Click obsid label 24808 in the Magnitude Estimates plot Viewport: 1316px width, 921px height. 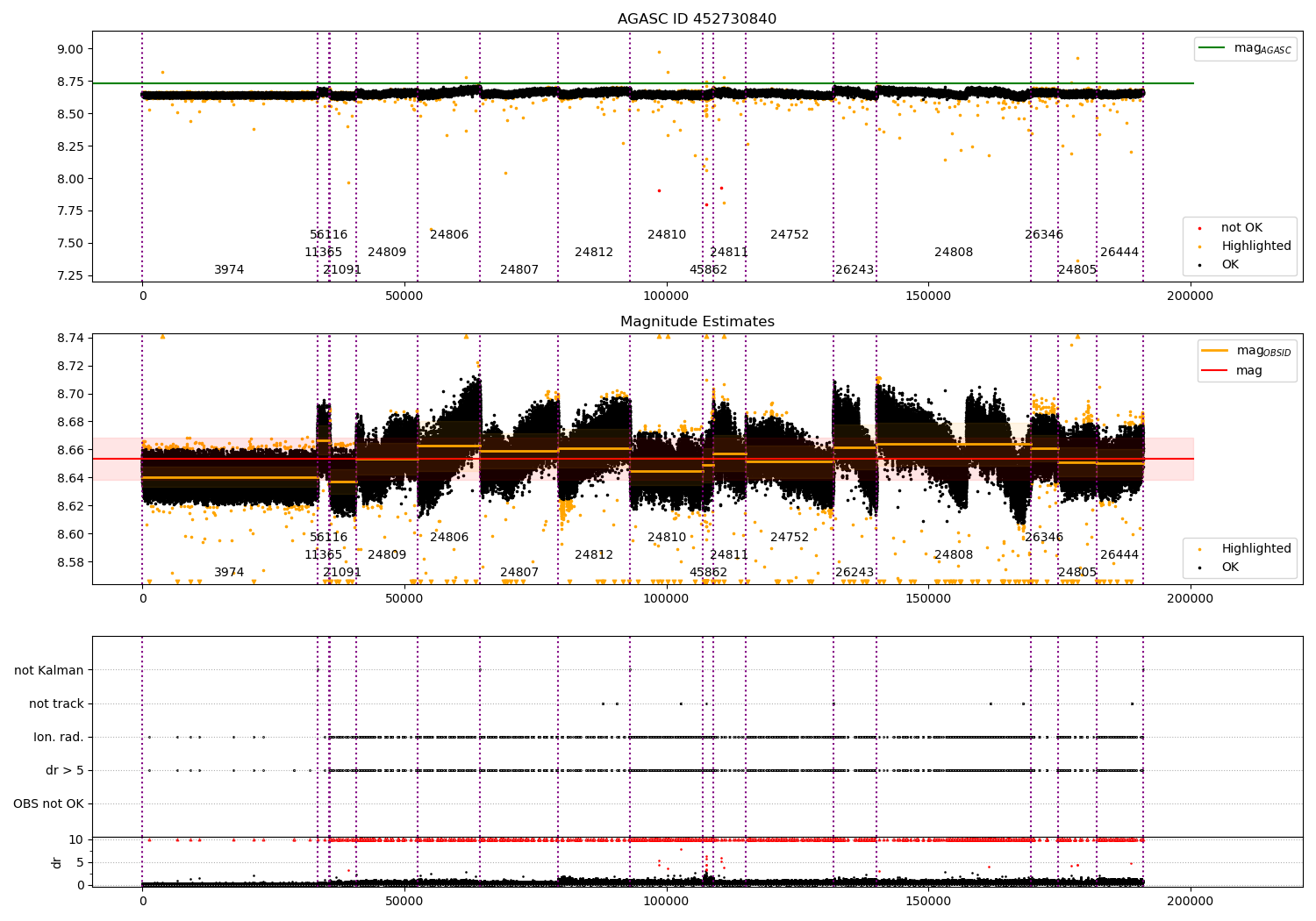(x=954, y=555)
